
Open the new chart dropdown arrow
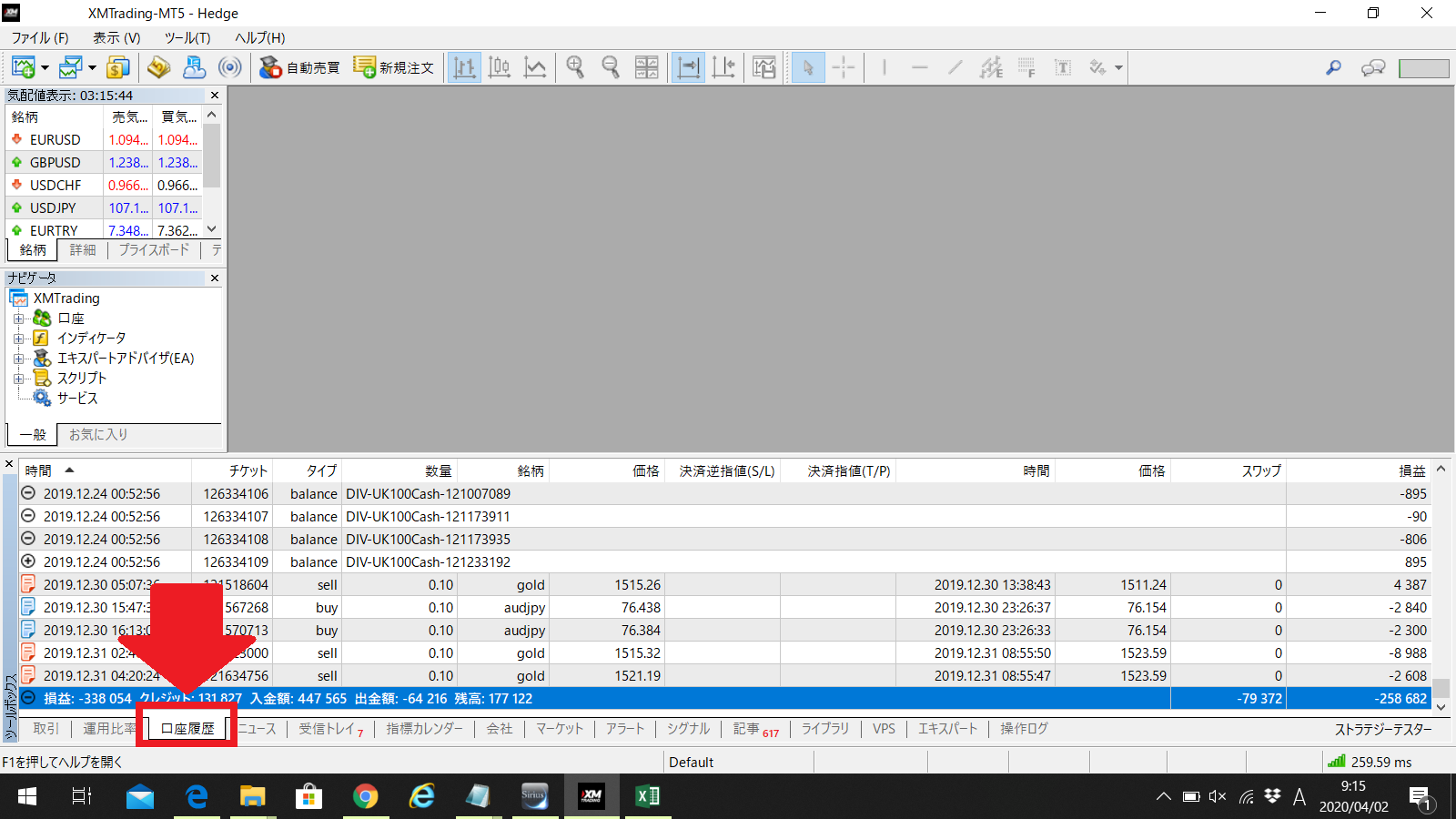(x=44, y=68)
